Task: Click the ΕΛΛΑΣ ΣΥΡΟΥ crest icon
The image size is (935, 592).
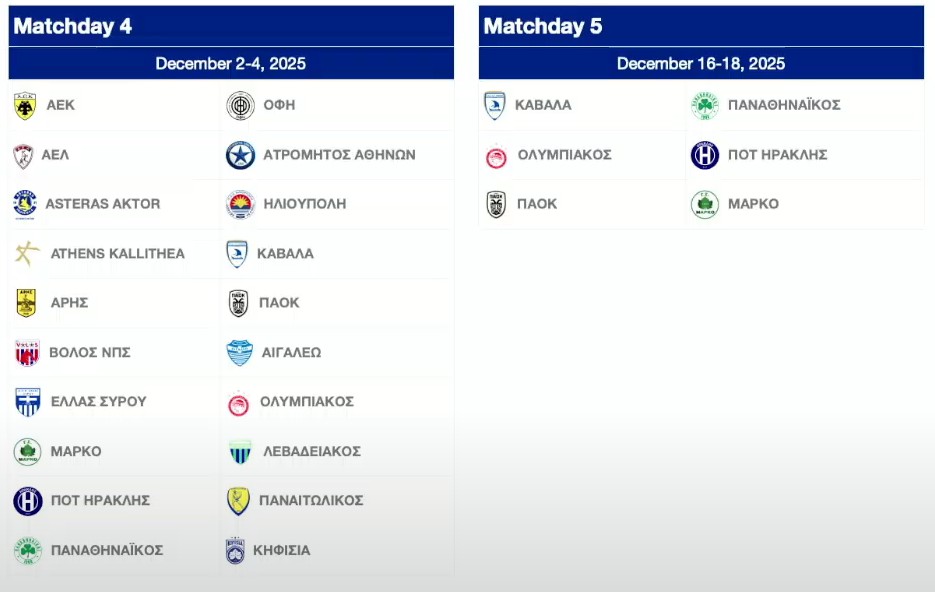Action: [27, 402]
